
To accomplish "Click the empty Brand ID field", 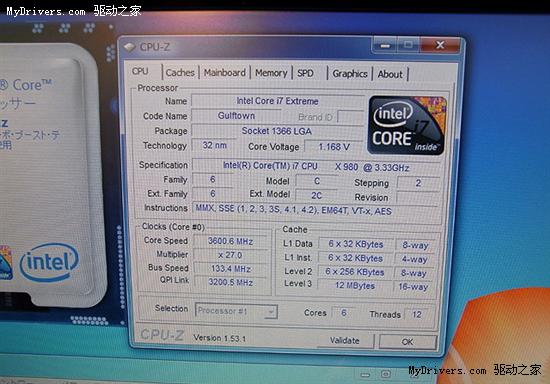I will coord(351,116).
